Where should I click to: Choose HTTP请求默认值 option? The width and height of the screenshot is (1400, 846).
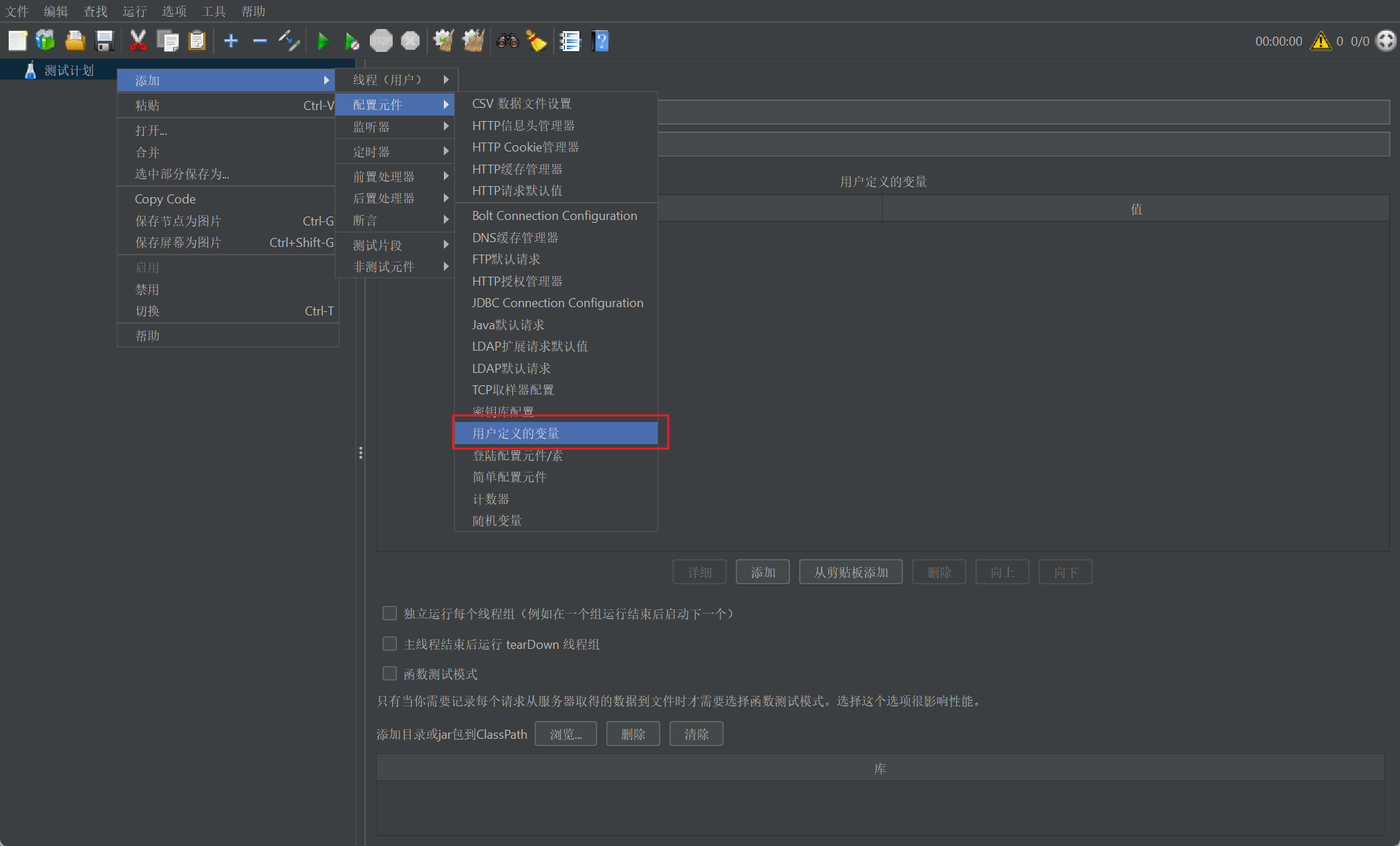coord(556,190)
